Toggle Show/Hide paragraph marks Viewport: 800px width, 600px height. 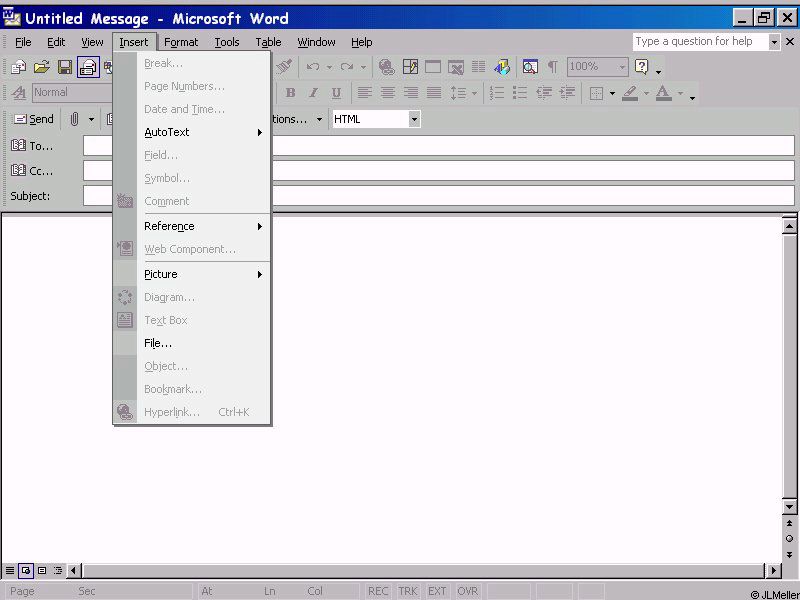coord(552,67)
